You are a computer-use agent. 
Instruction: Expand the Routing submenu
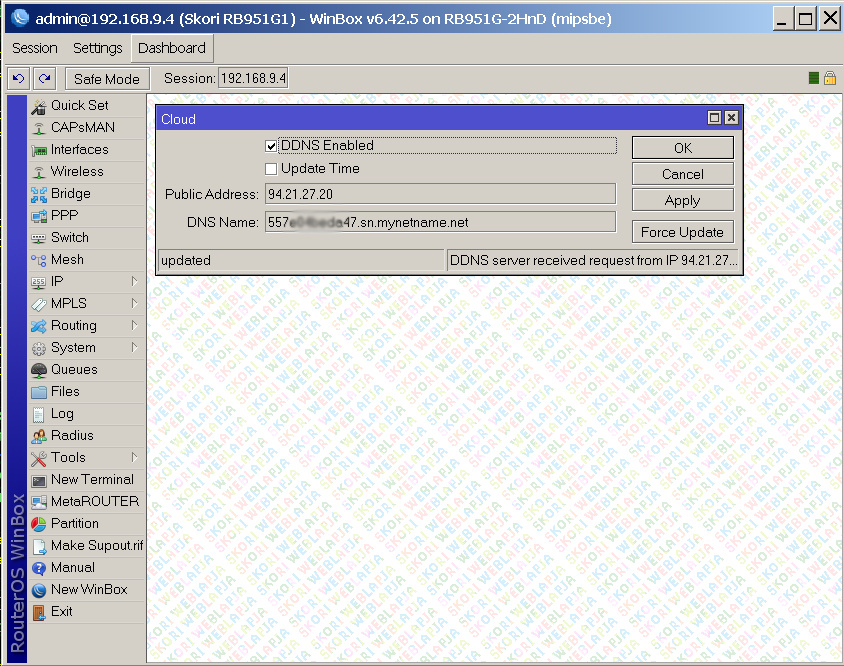(134, 326)
